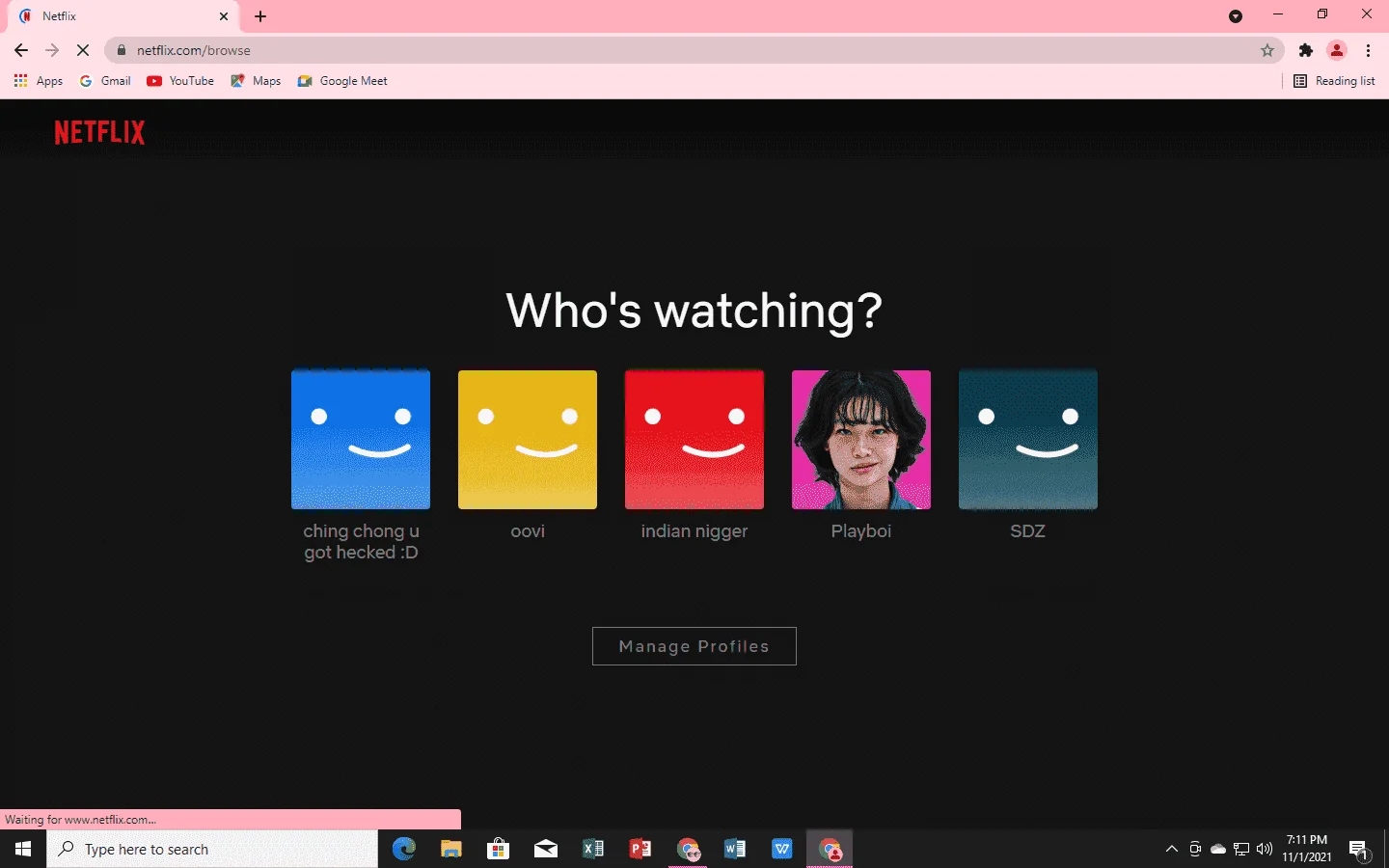Pick the blue smiley profile avatar
The height and width of the screenshot is (868, 1389).
[x=361, y=440]
